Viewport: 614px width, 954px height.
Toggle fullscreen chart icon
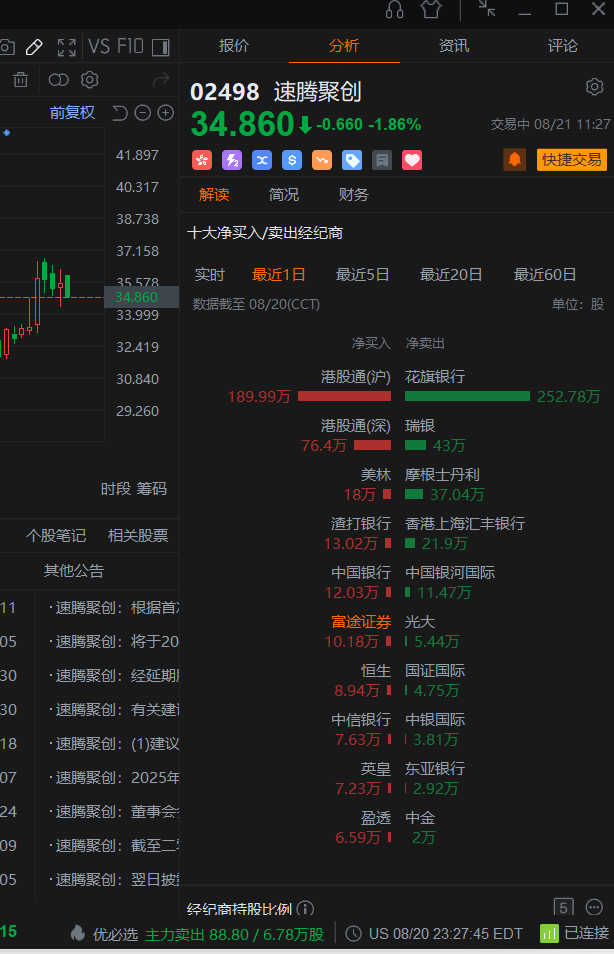[66, 47]
